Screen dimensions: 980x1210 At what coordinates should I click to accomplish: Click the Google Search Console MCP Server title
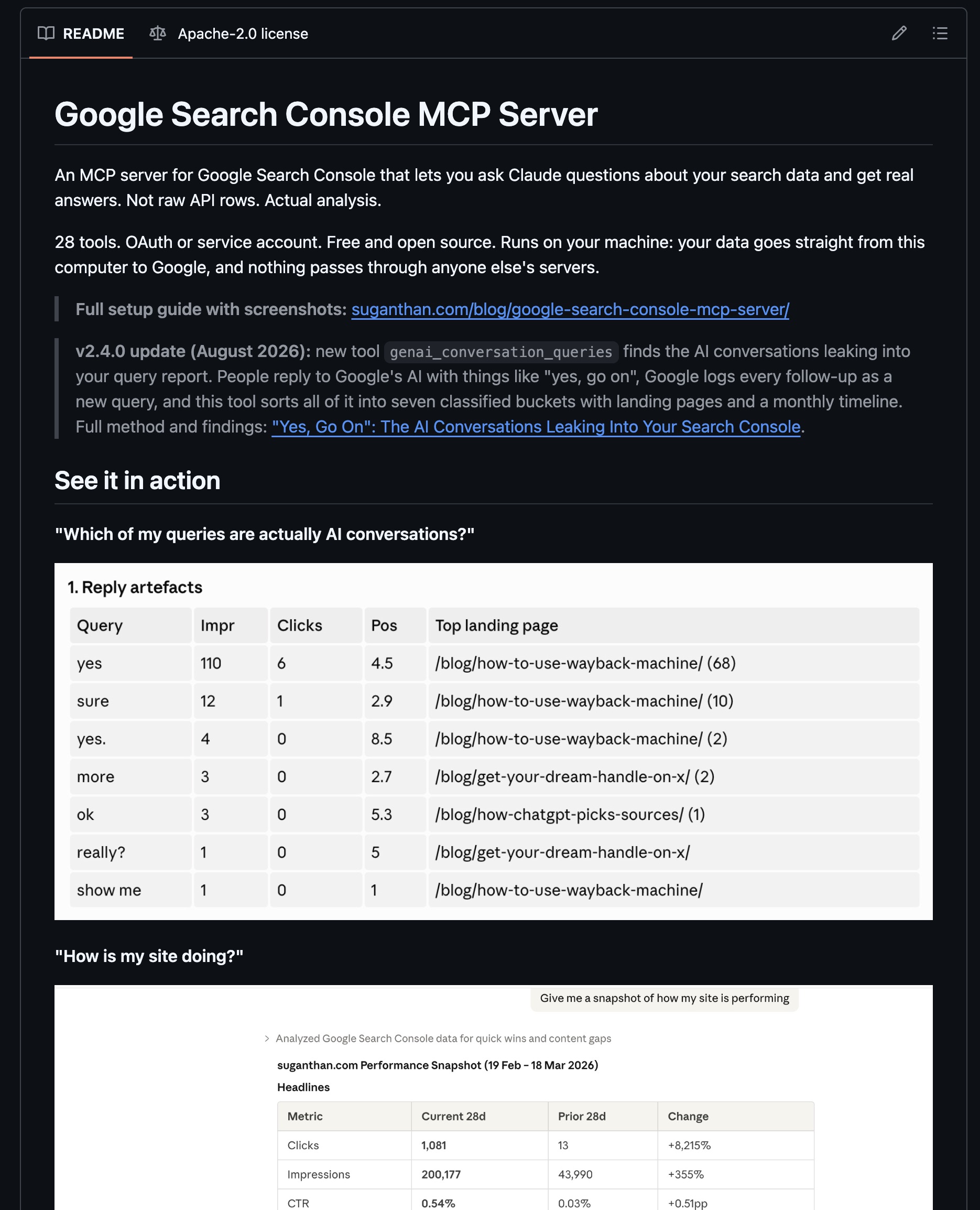pos(326,115)
